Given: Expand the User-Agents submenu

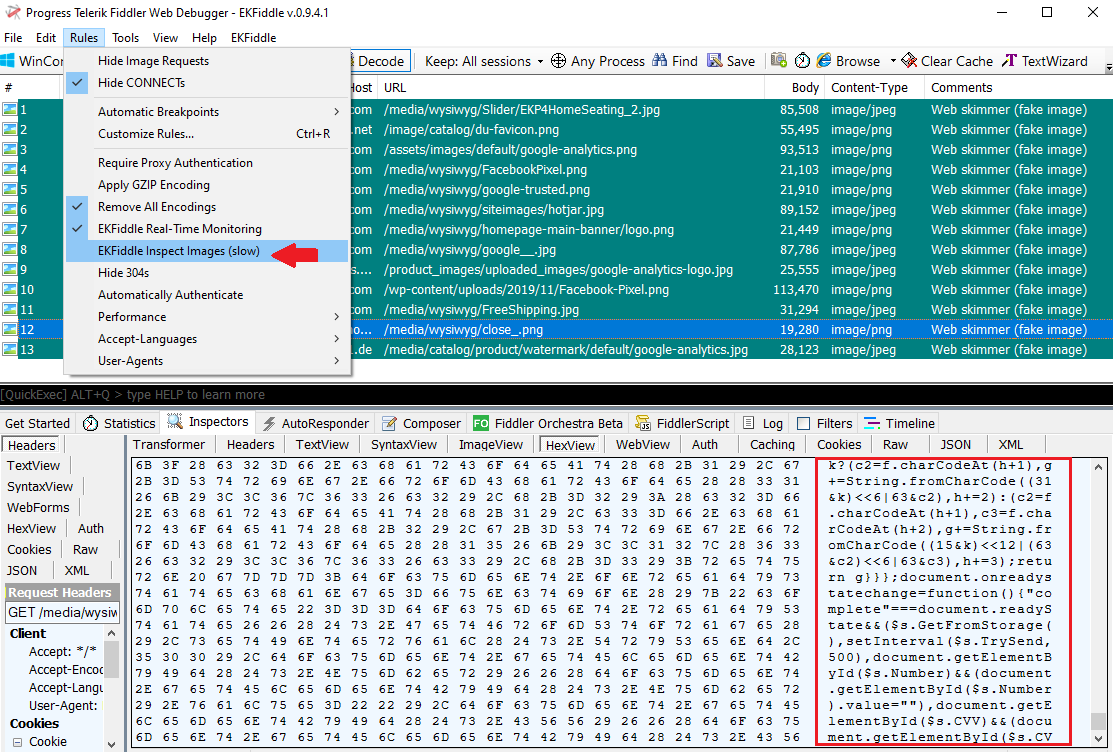Looking at the screenshot, I should tap(207, 361).
